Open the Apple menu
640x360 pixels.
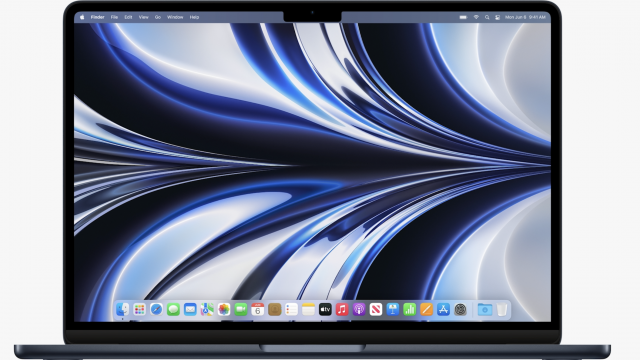82,17
